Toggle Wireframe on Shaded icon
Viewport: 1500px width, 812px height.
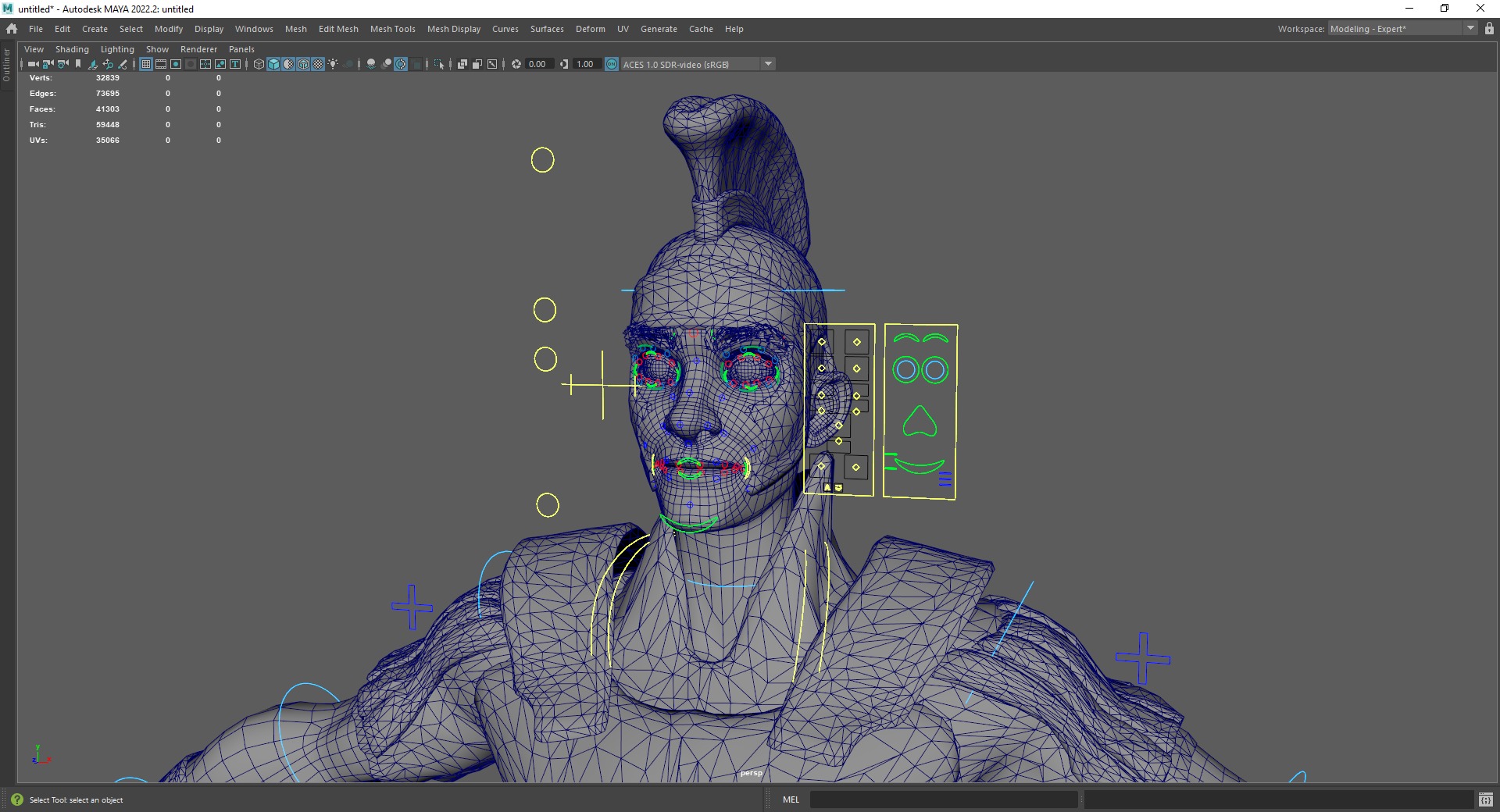click(303, 64)
